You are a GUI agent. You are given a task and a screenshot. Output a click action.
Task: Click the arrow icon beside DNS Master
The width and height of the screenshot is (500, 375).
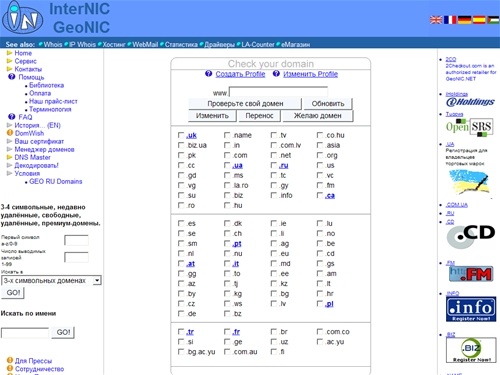[9, 157]
